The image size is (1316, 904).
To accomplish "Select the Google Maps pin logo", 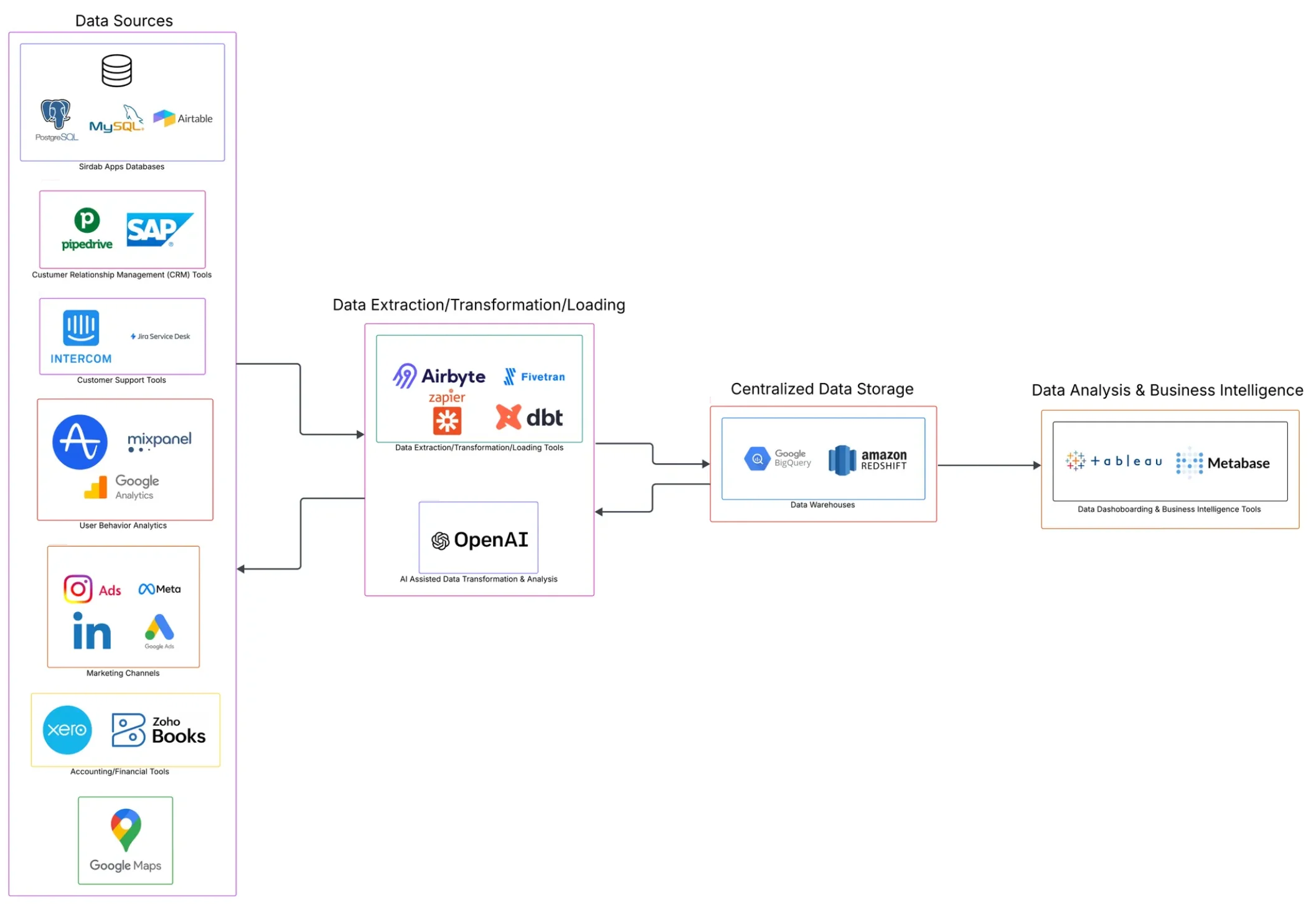I will [126, 840].
